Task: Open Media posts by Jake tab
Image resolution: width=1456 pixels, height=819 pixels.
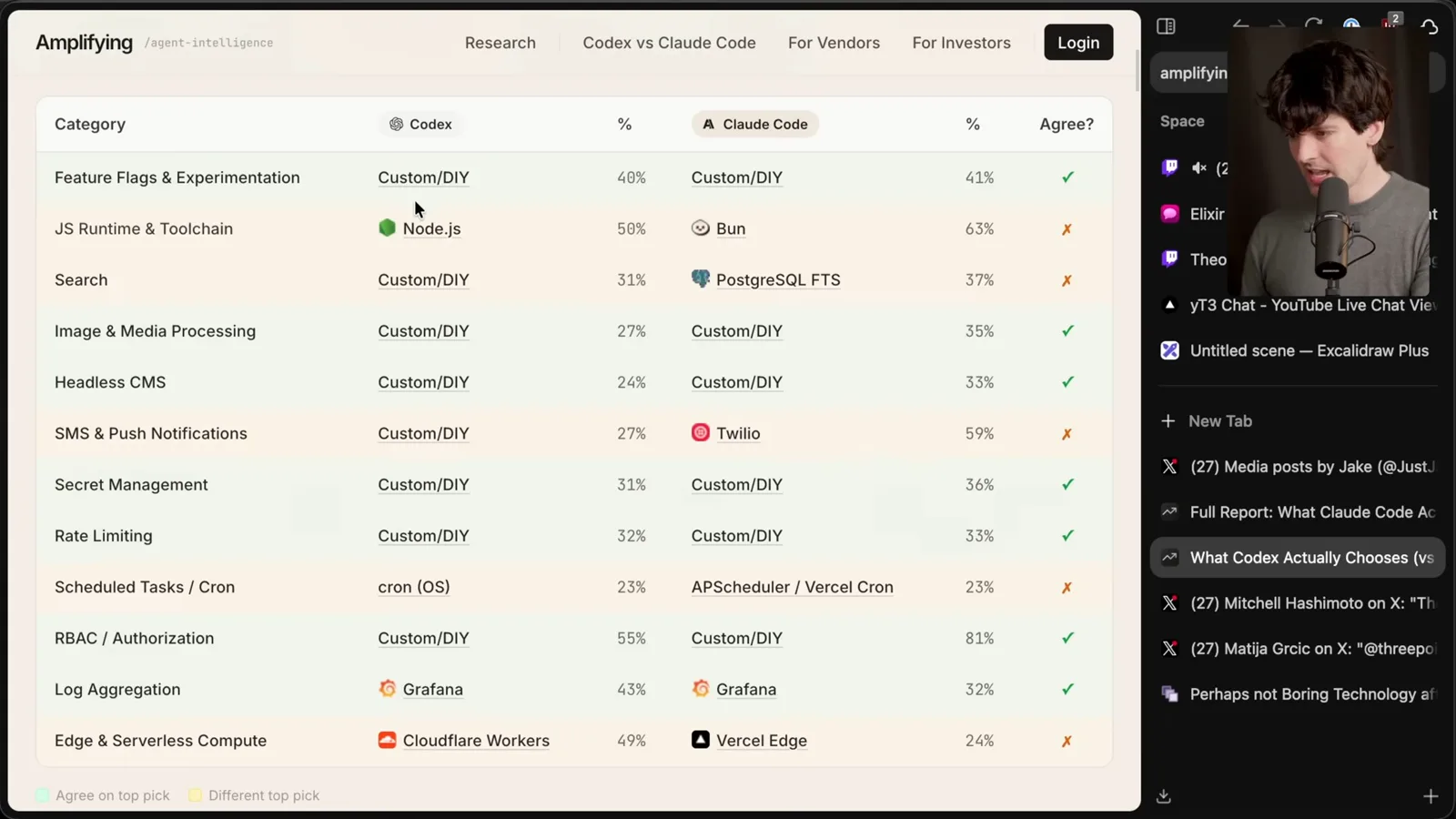Action: [x=1298, y=467]
